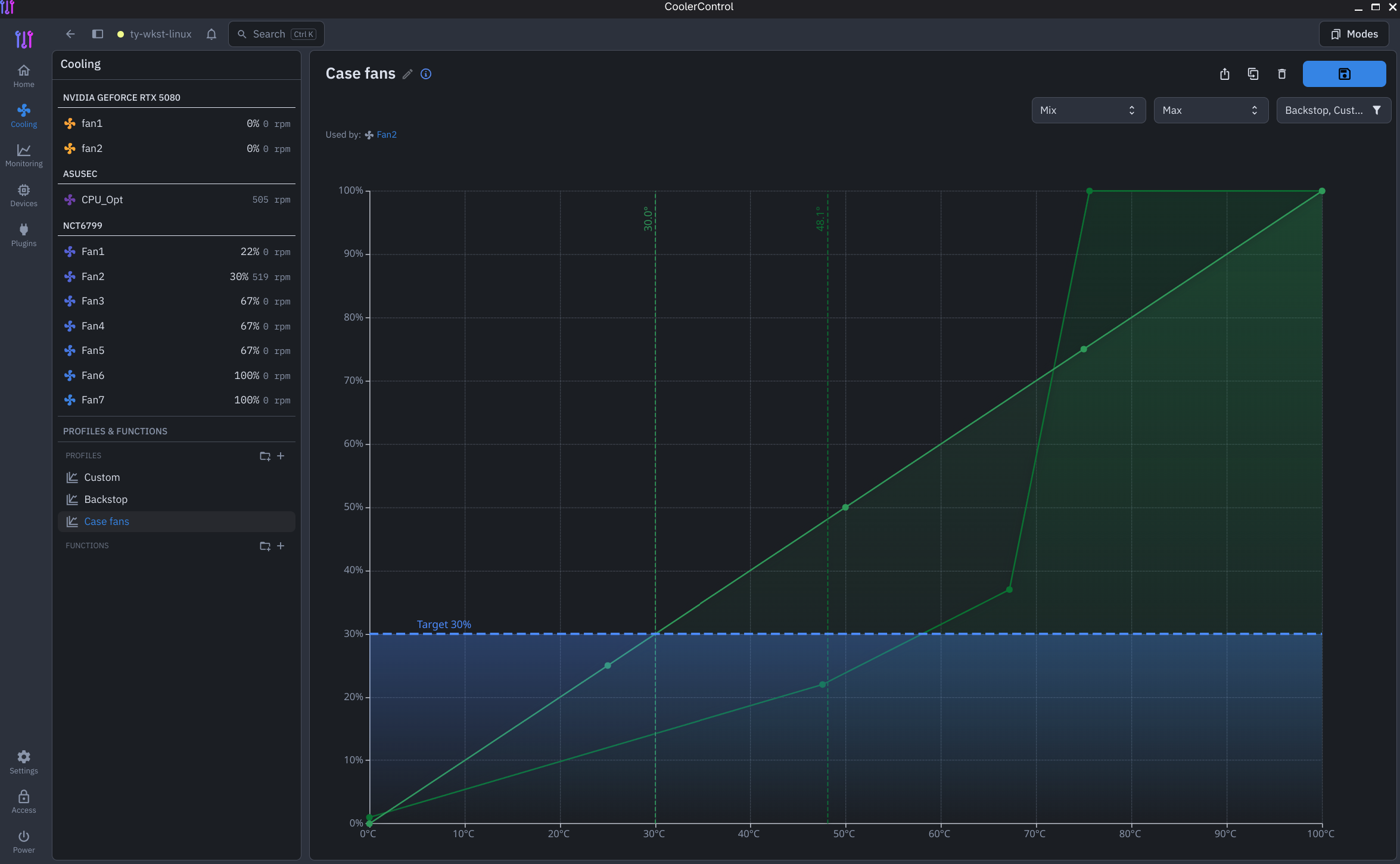1400x864 pixels.
Task: Add a new function with plus icon
Action: coord(281,546)
